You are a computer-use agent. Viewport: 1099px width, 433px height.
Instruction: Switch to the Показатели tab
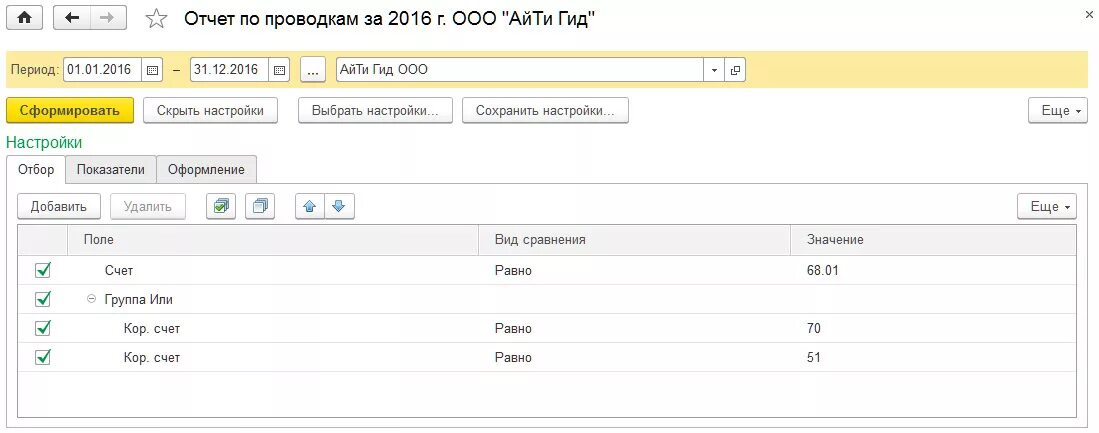click(x=111, y=170)
